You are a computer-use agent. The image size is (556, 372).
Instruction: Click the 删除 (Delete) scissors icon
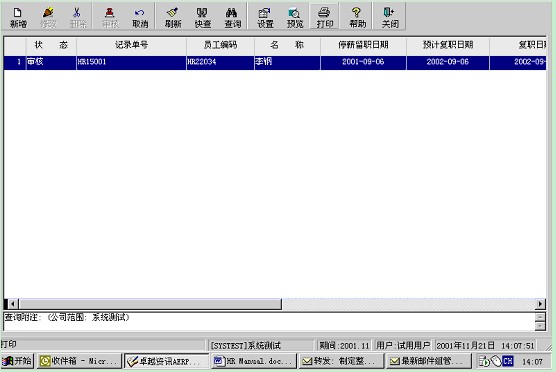coord(77,17)
